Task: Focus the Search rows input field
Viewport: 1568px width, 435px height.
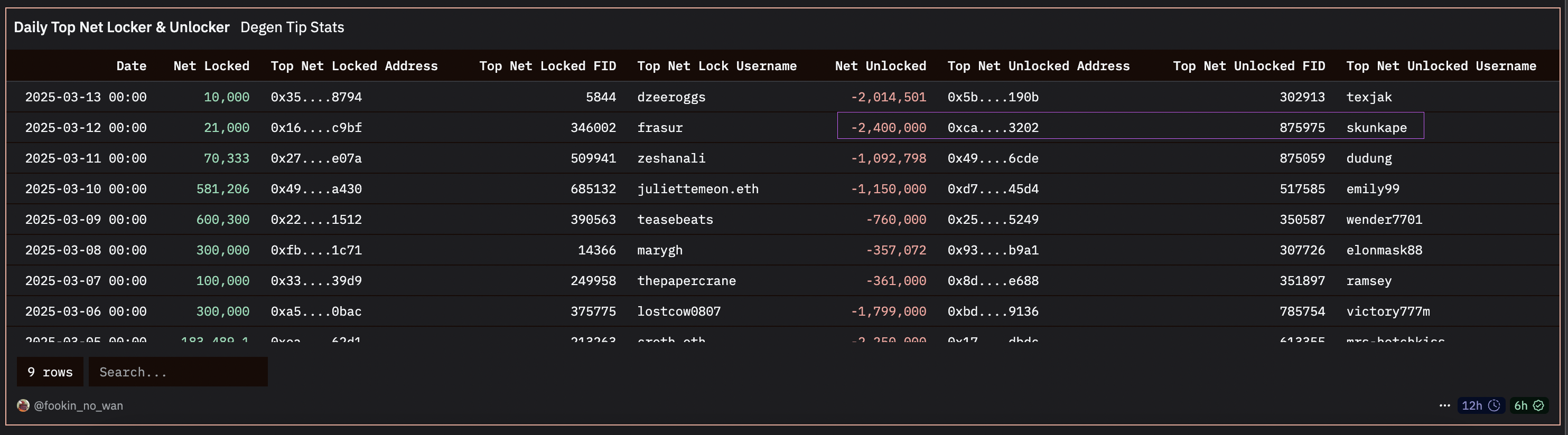Action: pyautogui.click(x=178, y=372)
